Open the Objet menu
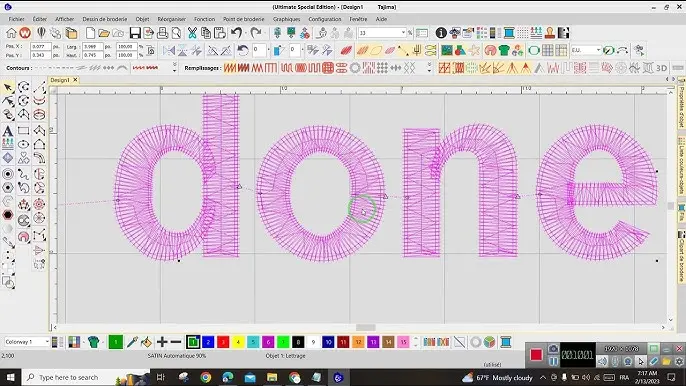Screen dimensions: 686x386 (142, 19)
